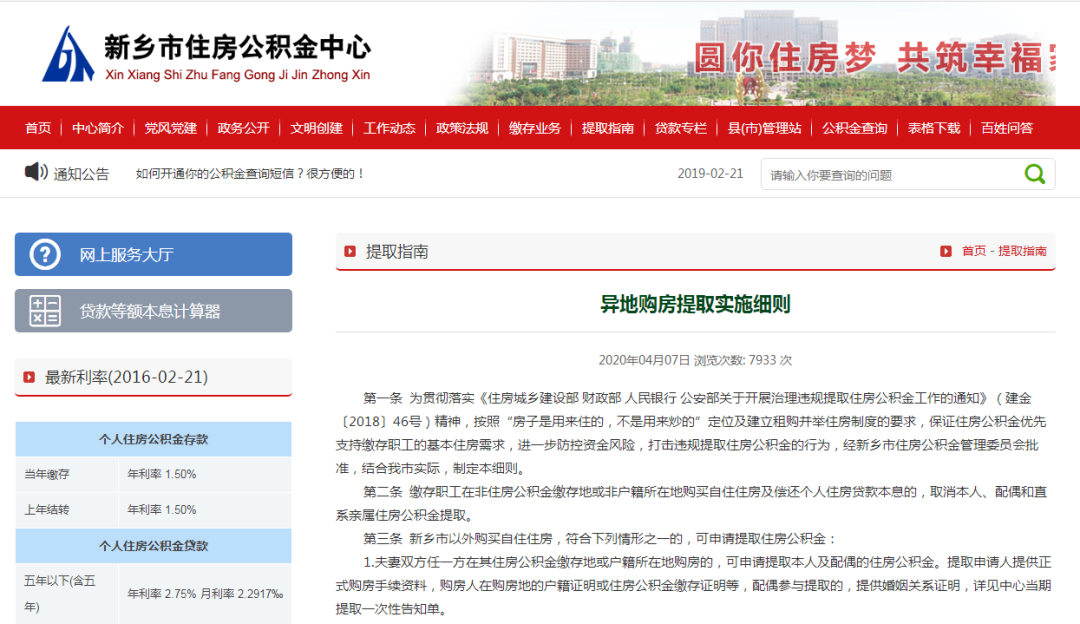Select 表格下载 in the navigation bar
This screenshot has height=624, width=1080.
(x=934, y=128)
